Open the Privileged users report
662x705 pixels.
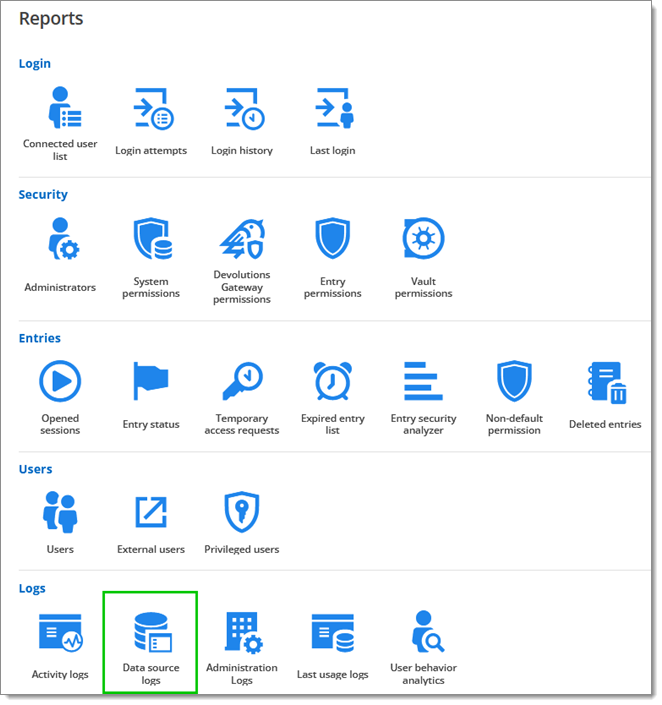point(242,512)
